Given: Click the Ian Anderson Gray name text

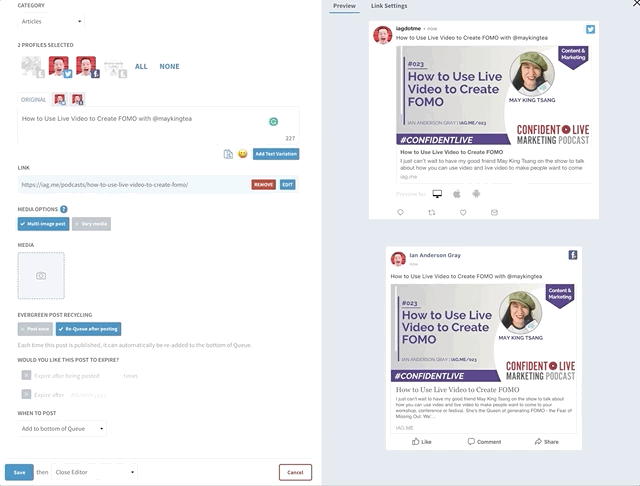Looking at the screenshot, I should (x=435, y=255).
